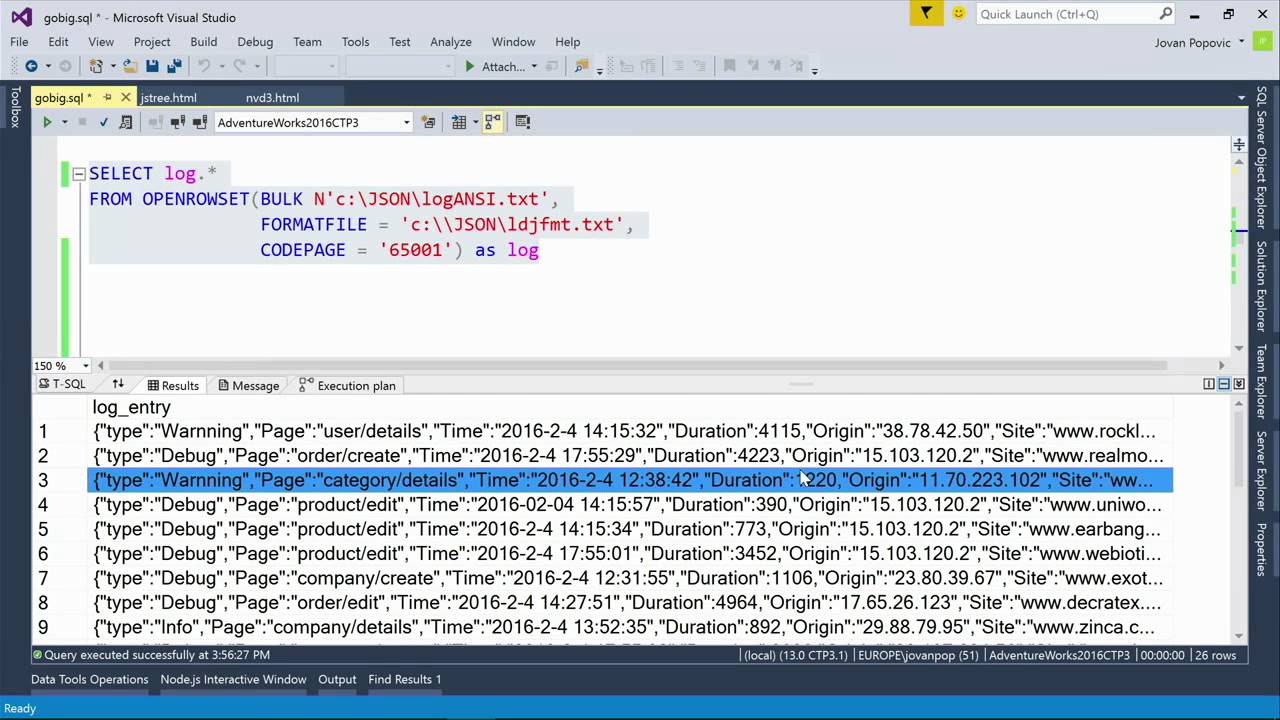The height and width of the screenshot is (720, 1280).
Task: Open SQL Server Object Explorer side tab
Action: pyautogui.click(x=1262, y=157)
